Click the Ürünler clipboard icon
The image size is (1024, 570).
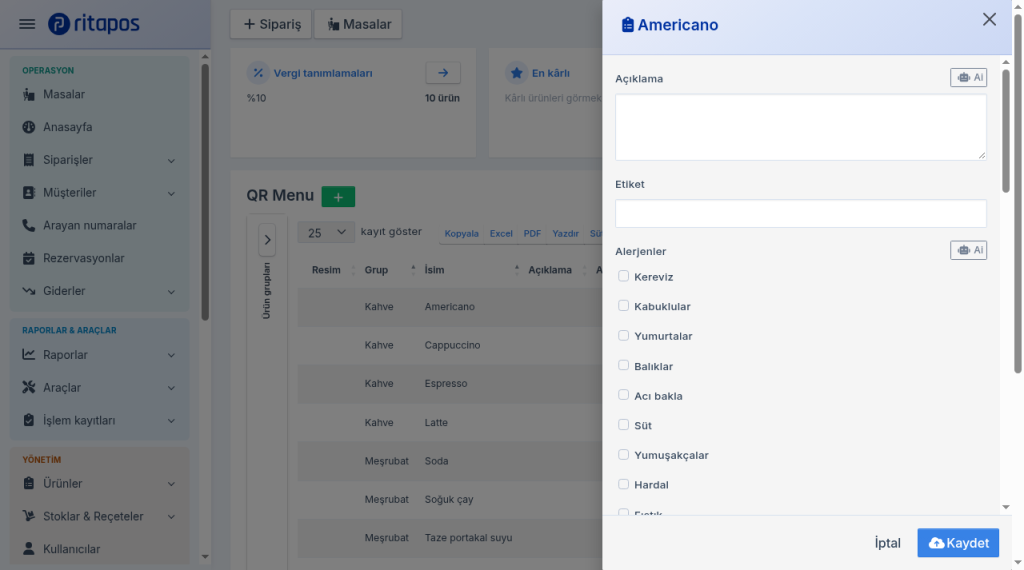tap(29, 483)
